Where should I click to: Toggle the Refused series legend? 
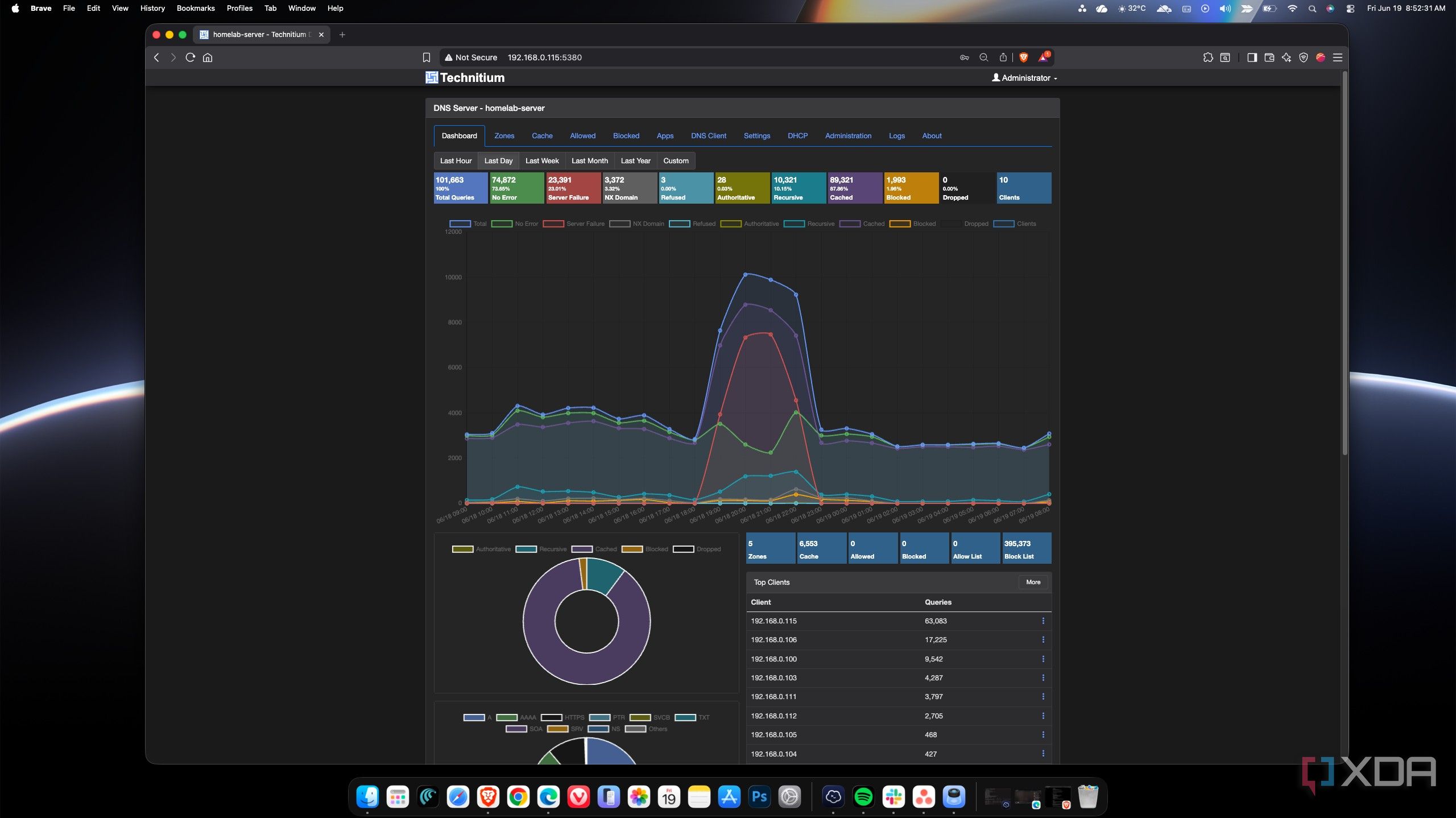tap(692, 224)
